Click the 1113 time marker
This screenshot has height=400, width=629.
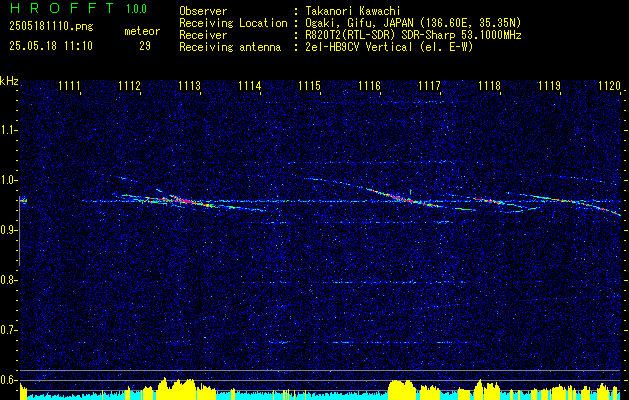click(x=189, y=85)
